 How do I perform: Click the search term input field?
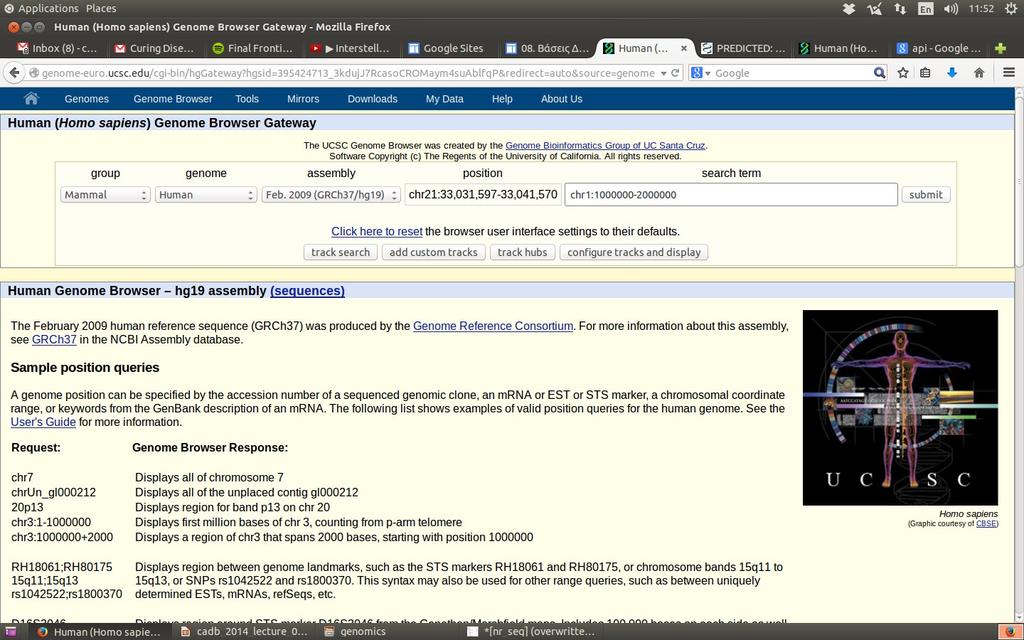point(731,195)
